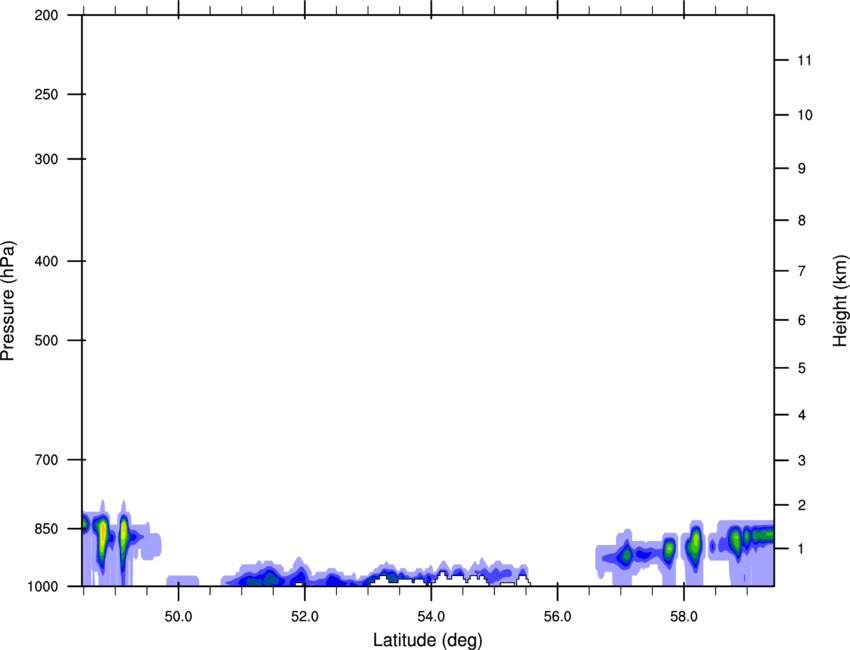Click the 52.0 latitude tick label
This screenshot has height=650, width=850.
pyautogui.click(x=305, y=617)
